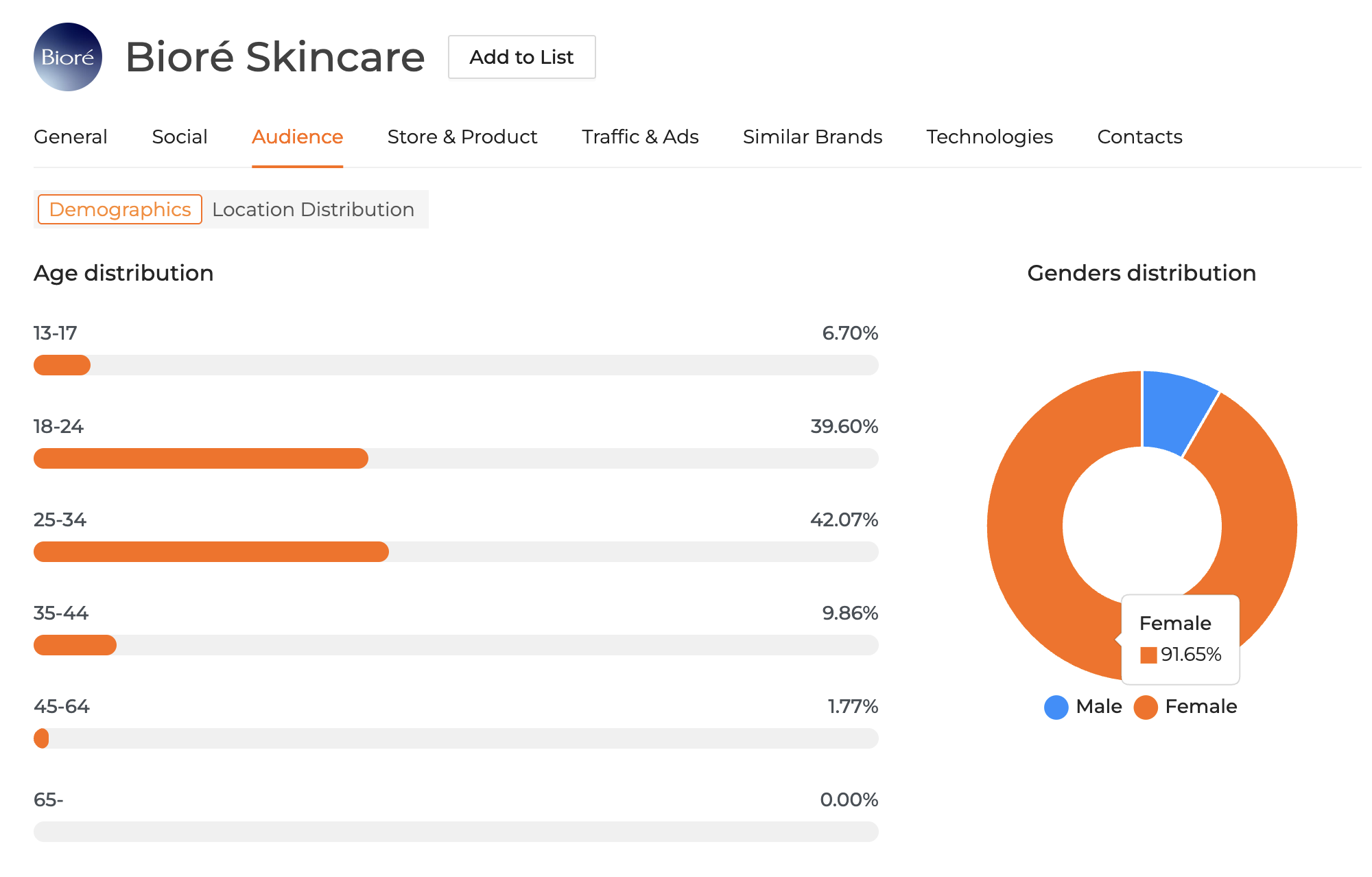Click the Add to List button

coord(521,57)
